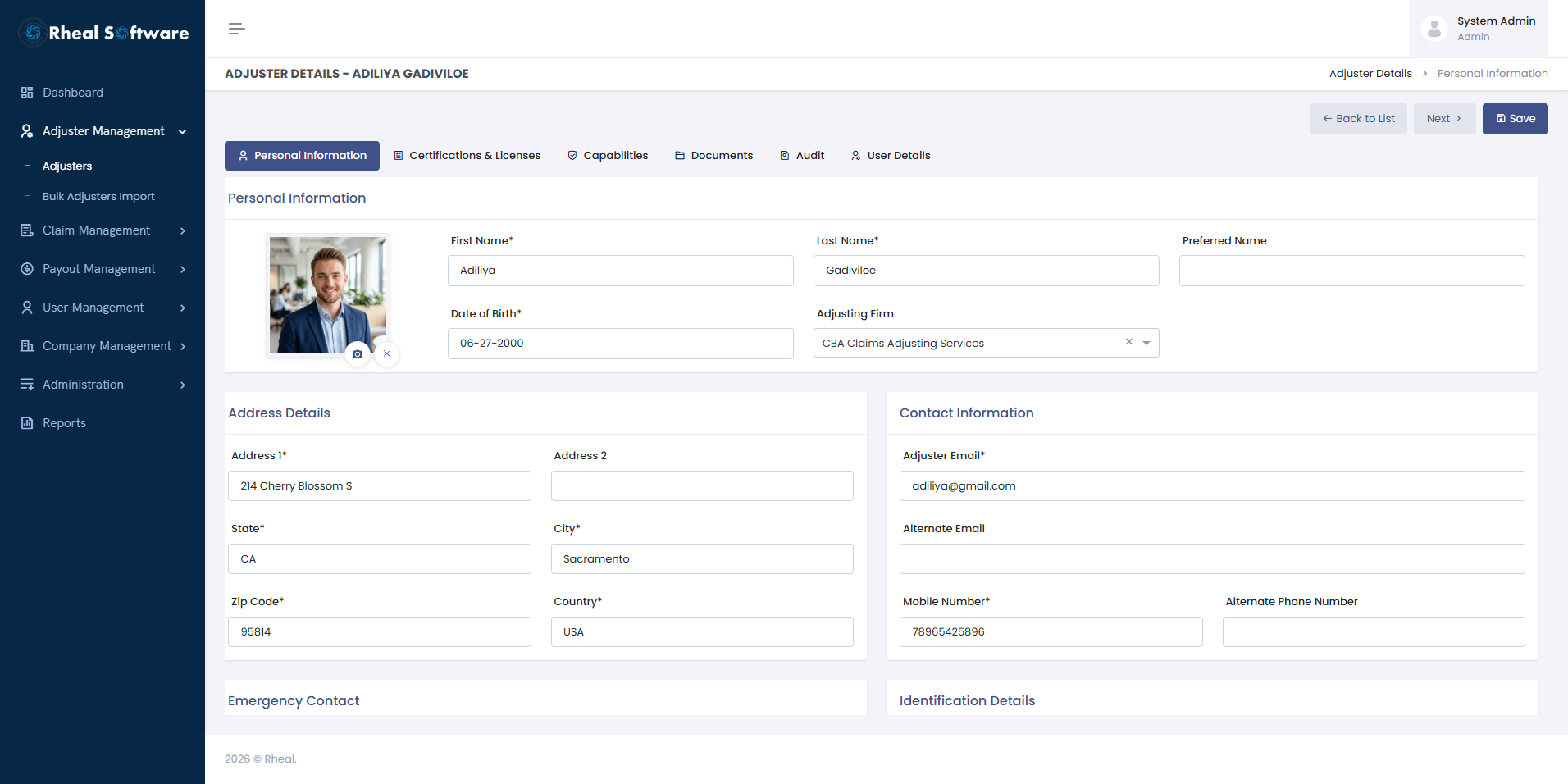Click the Rheal Software logo
This screenshot has height=784, width=1568.
pyautogui.click(x=103, y=33)
